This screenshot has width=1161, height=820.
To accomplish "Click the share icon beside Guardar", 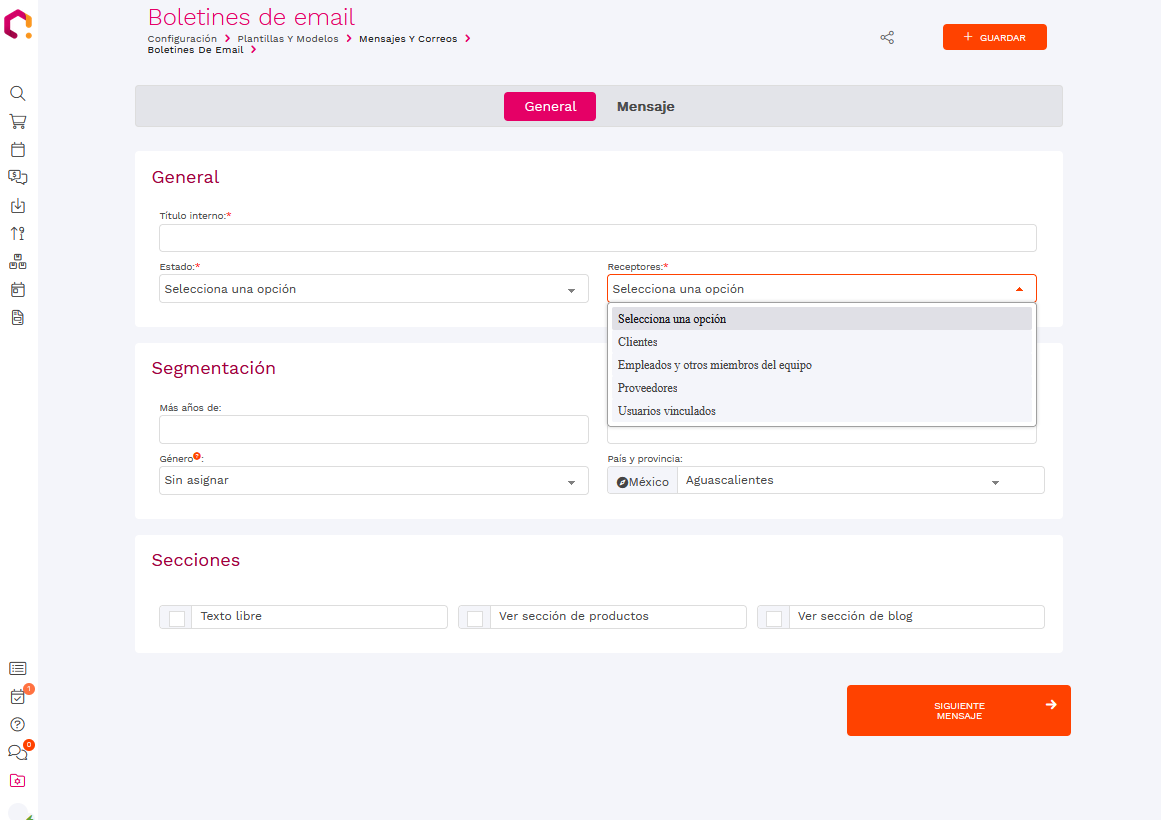I will pos(887,37).
